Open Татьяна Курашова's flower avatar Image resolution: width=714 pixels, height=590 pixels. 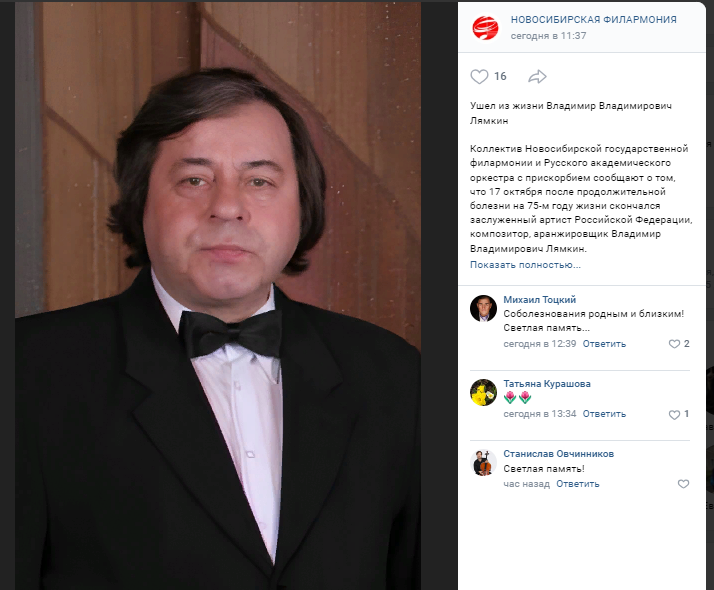pyautogui.click(x=483, y=392)
